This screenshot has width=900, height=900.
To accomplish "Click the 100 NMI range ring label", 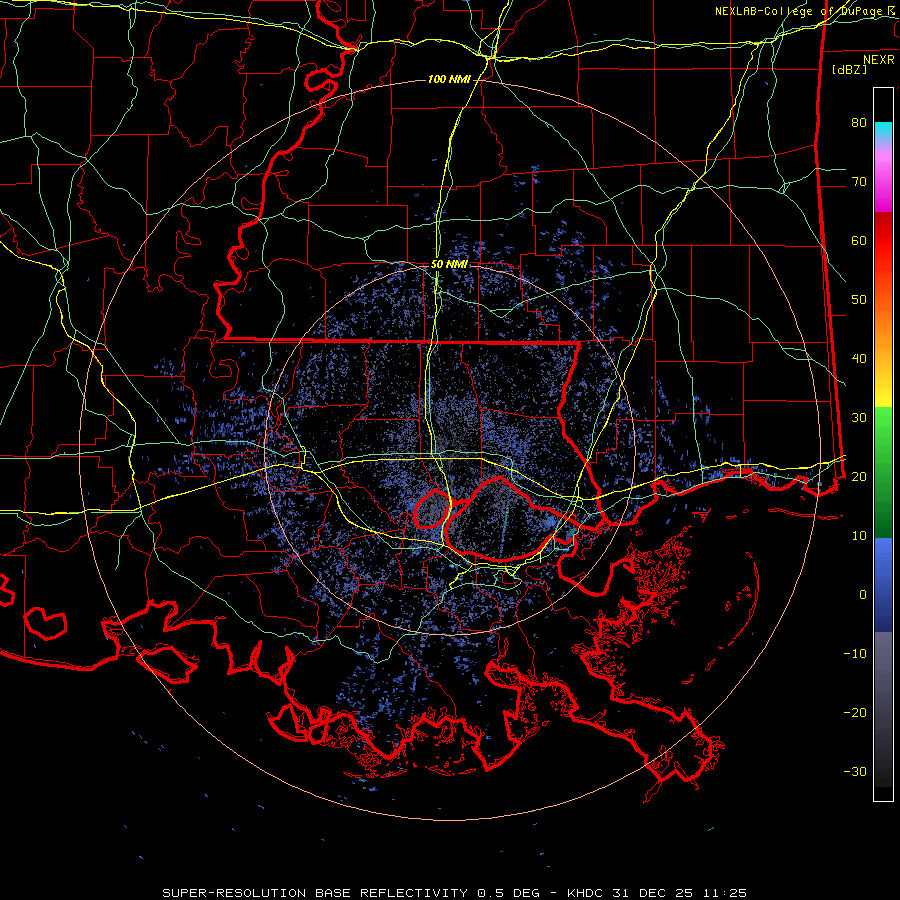I will click(x=449, y=79).
